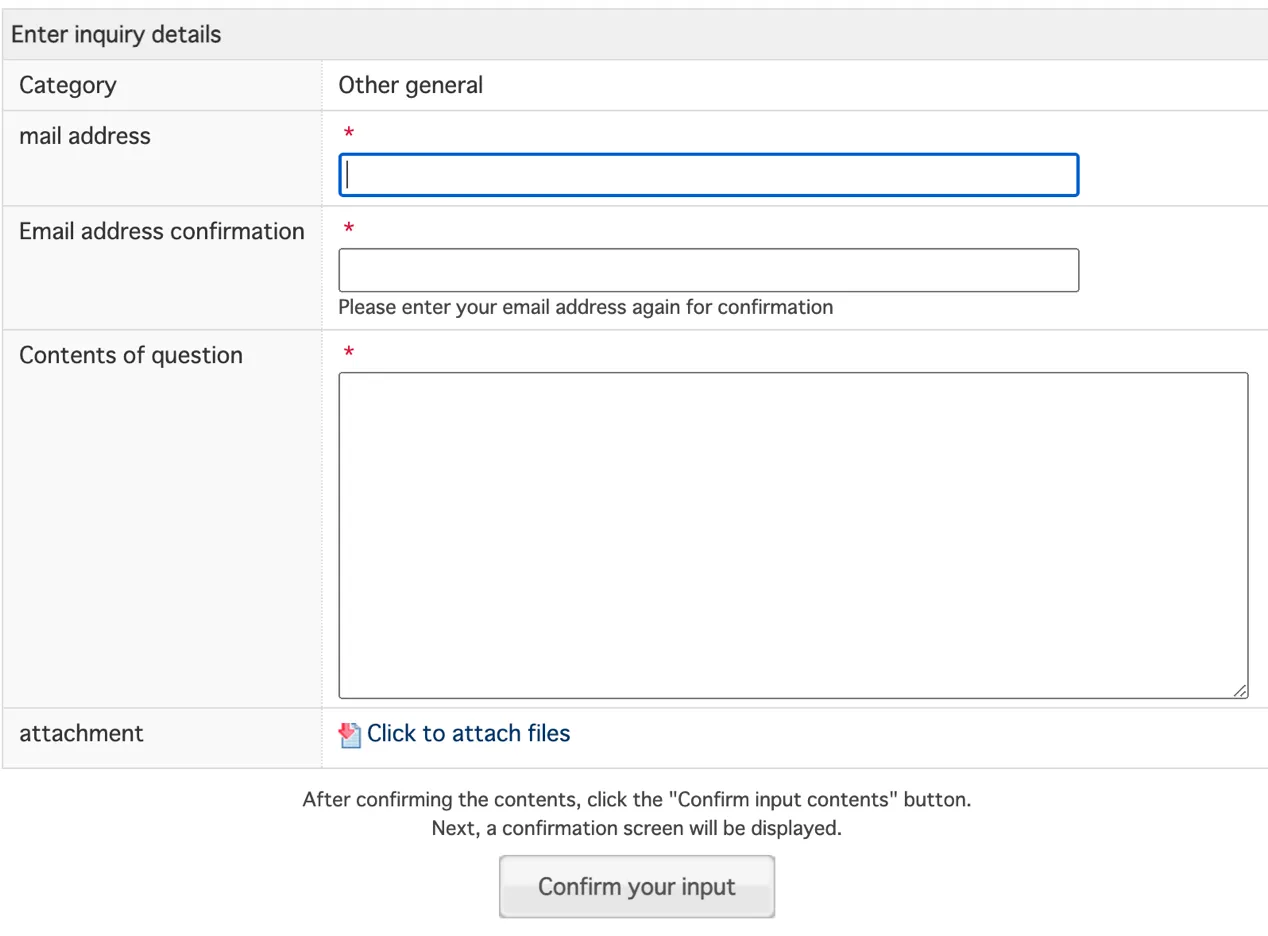Click the 'Enter inquiry details' heading
1268x936 pixels.
(x=116, y=35)
